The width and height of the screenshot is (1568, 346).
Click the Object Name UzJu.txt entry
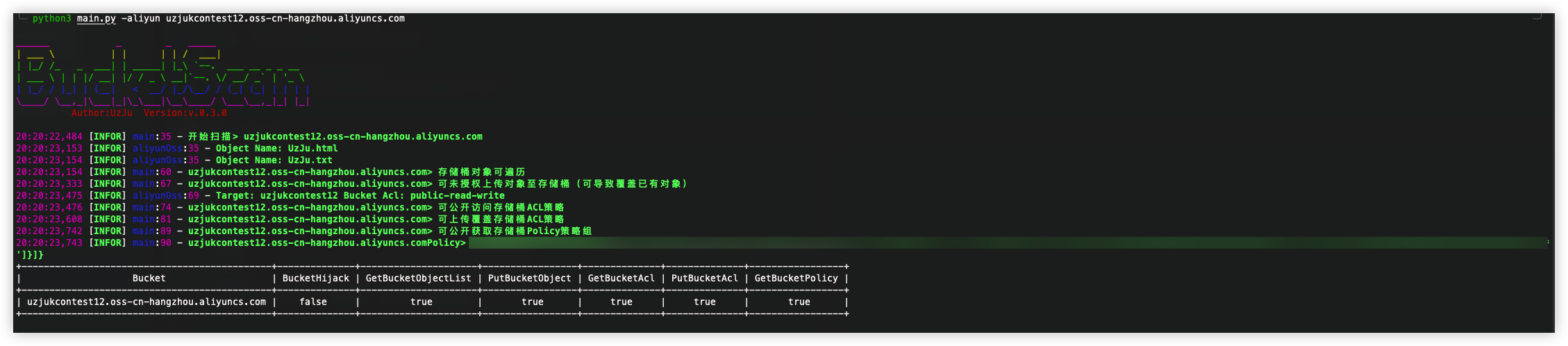point(274,160)
